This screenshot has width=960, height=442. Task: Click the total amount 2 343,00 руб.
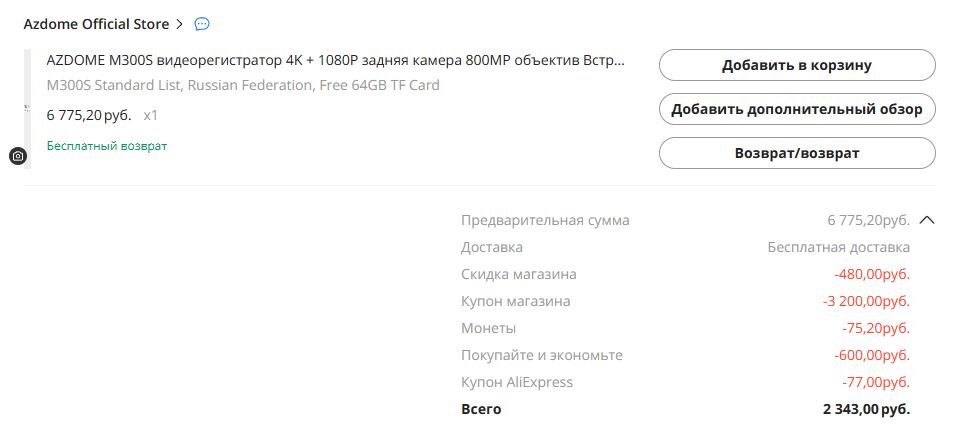[x=866, y=409]
